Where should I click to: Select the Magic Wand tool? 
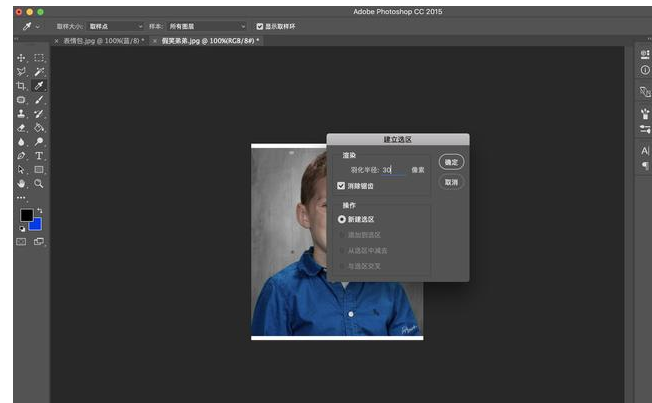coord(39,72)
